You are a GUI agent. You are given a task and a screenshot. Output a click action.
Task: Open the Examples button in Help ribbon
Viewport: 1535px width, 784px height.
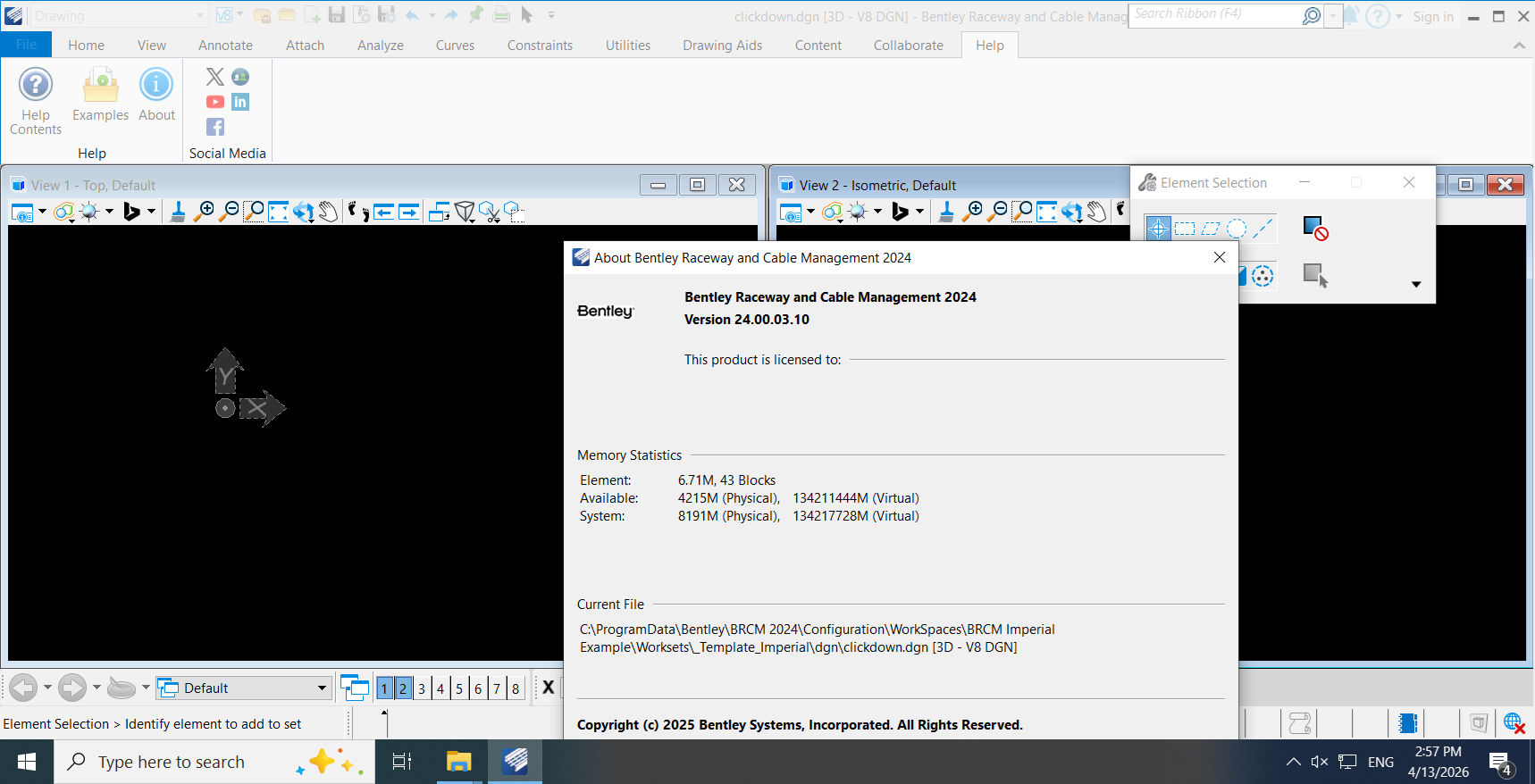pos(100,95)
